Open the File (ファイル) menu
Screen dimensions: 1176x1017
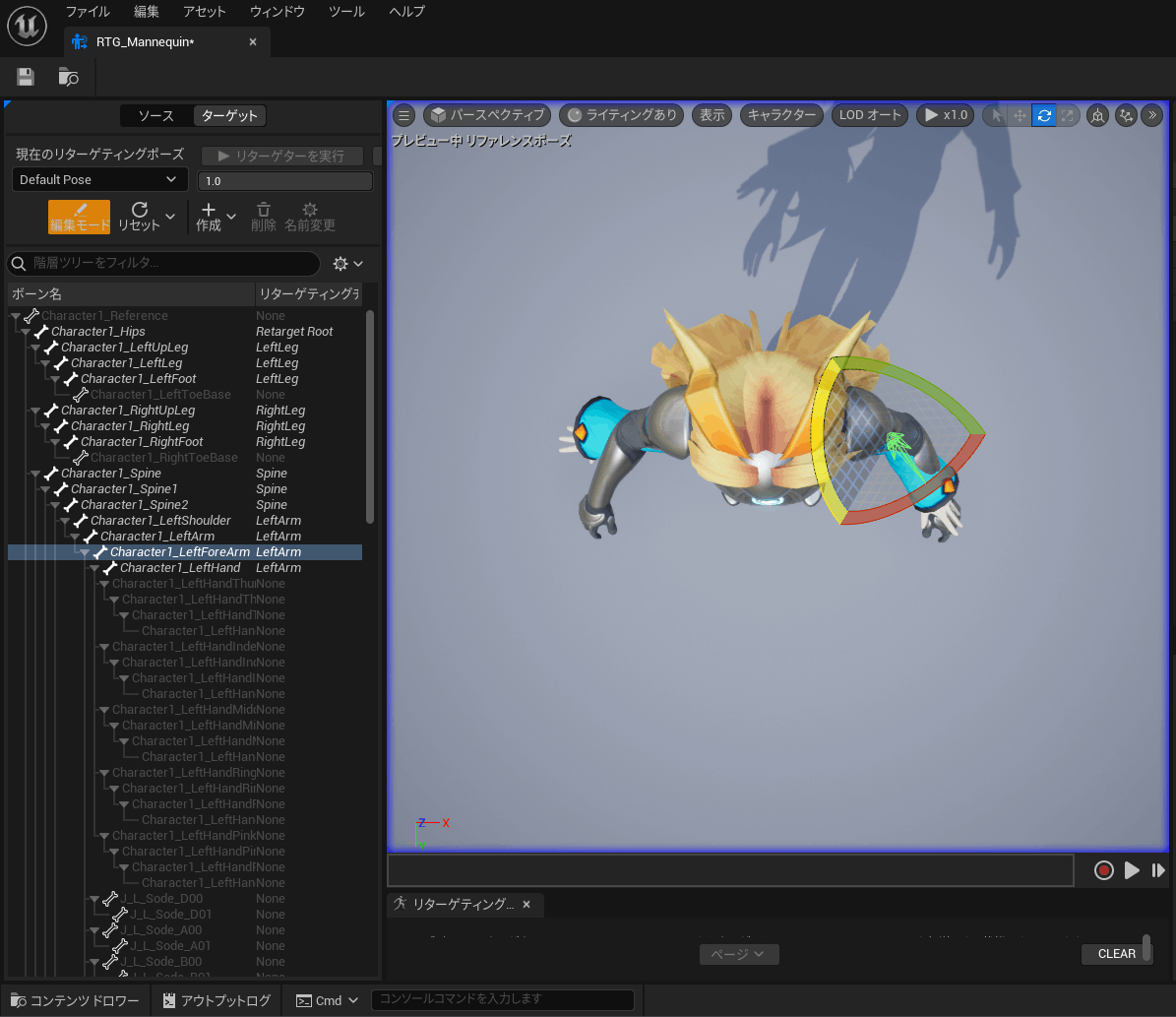point(88,11)
